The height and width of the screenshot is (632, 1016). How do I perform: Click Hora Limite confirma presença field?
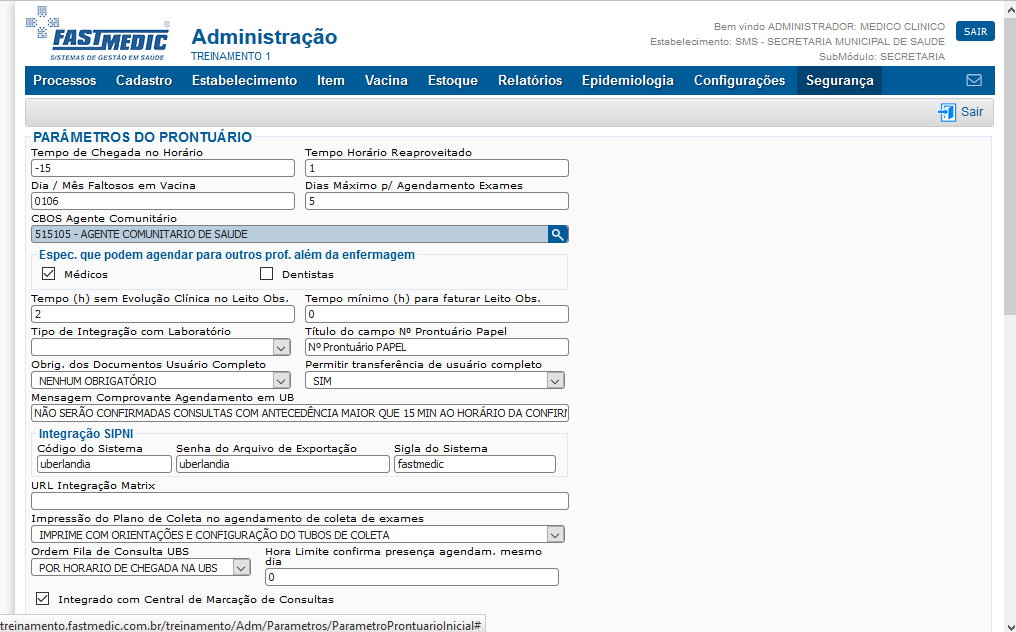pyautogui.click(x=411, y=577)
